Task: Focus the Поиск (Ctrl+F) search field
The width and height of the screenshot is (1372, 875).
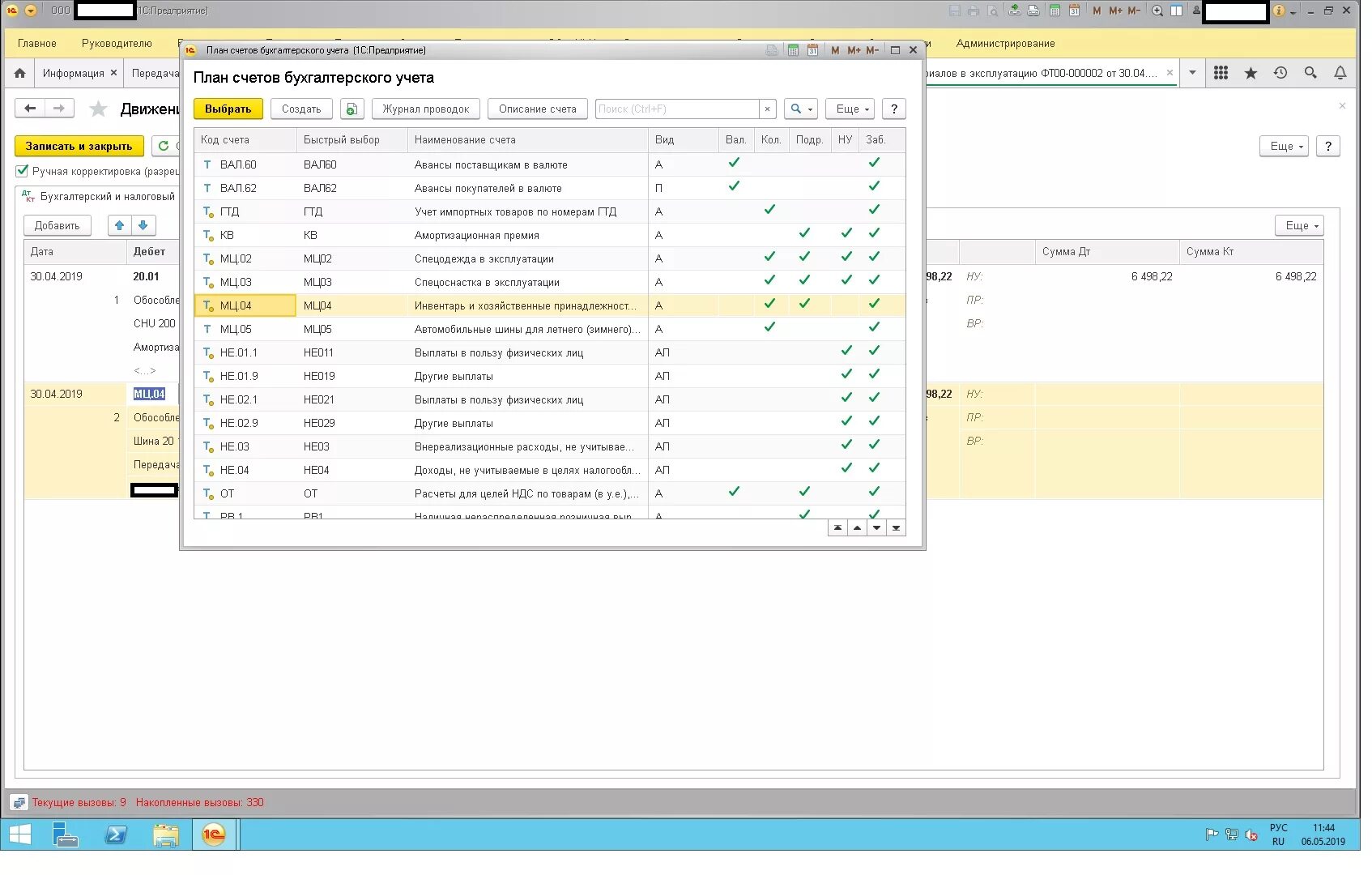Action: (677, 109)
